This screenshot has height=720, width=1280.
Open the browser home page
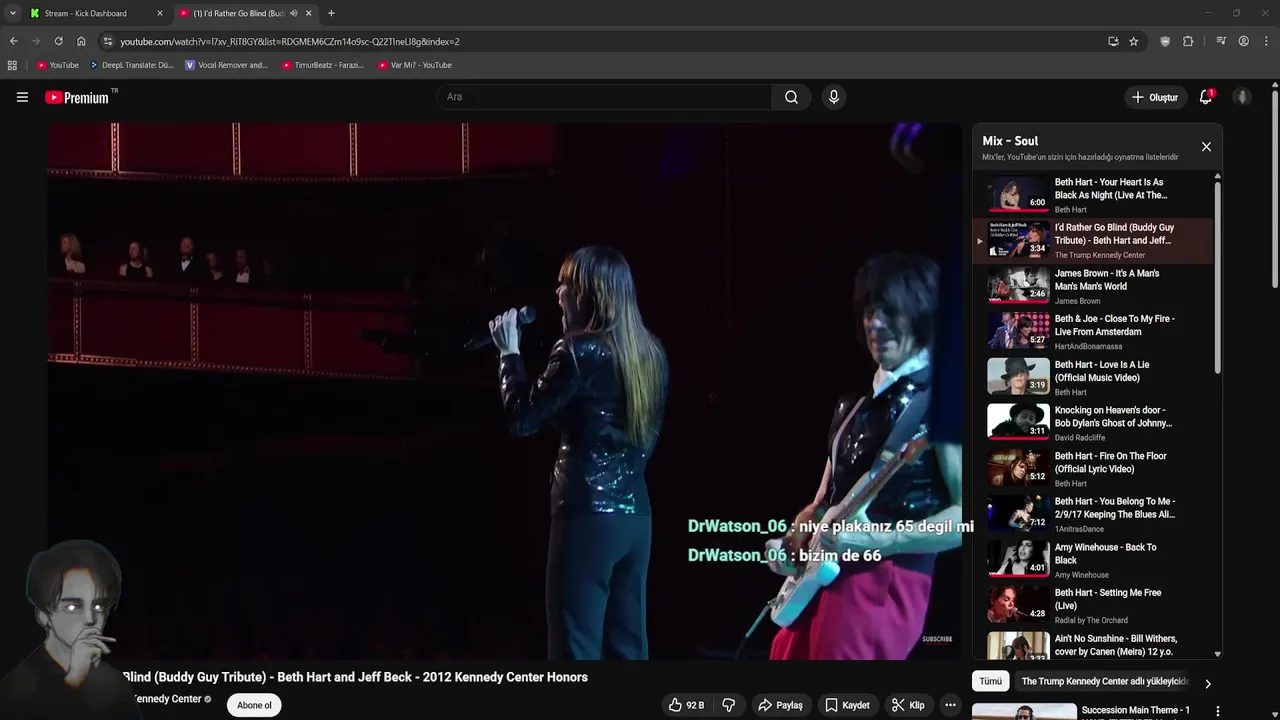point(81,41)
